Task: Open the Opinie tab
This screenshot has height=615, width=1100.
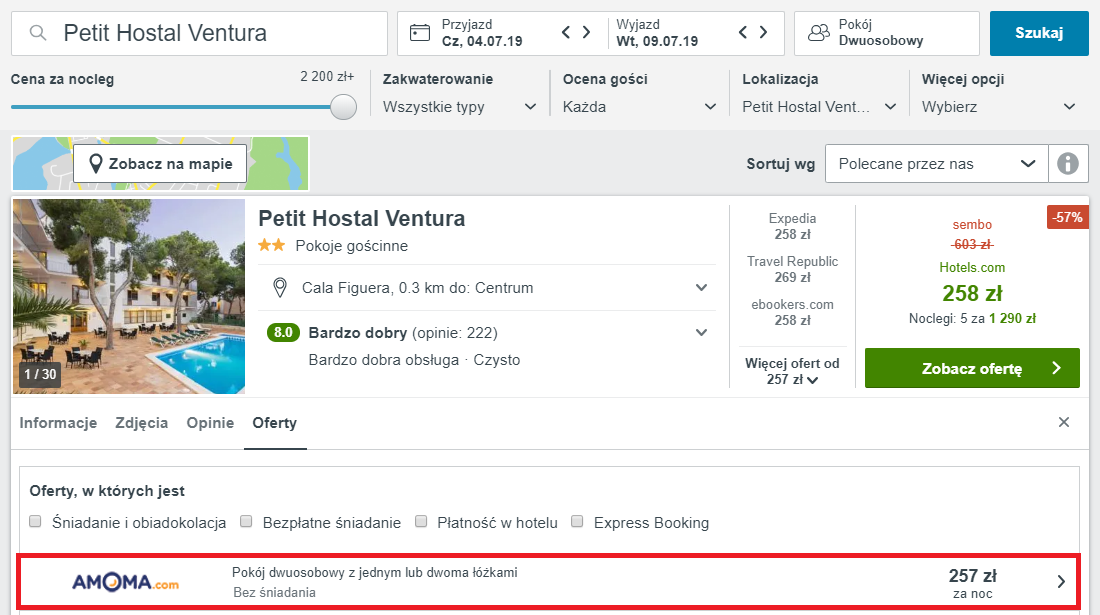Action: [x=210, y=422]
